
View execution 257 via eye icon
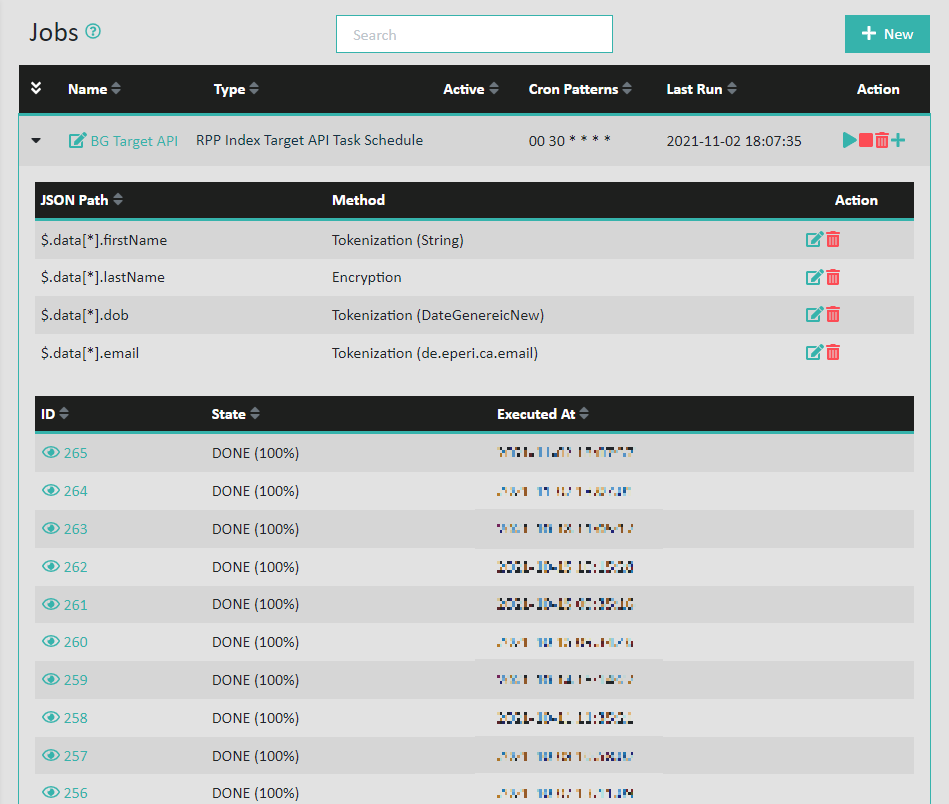pyautogui.click(x=51, y=756)
